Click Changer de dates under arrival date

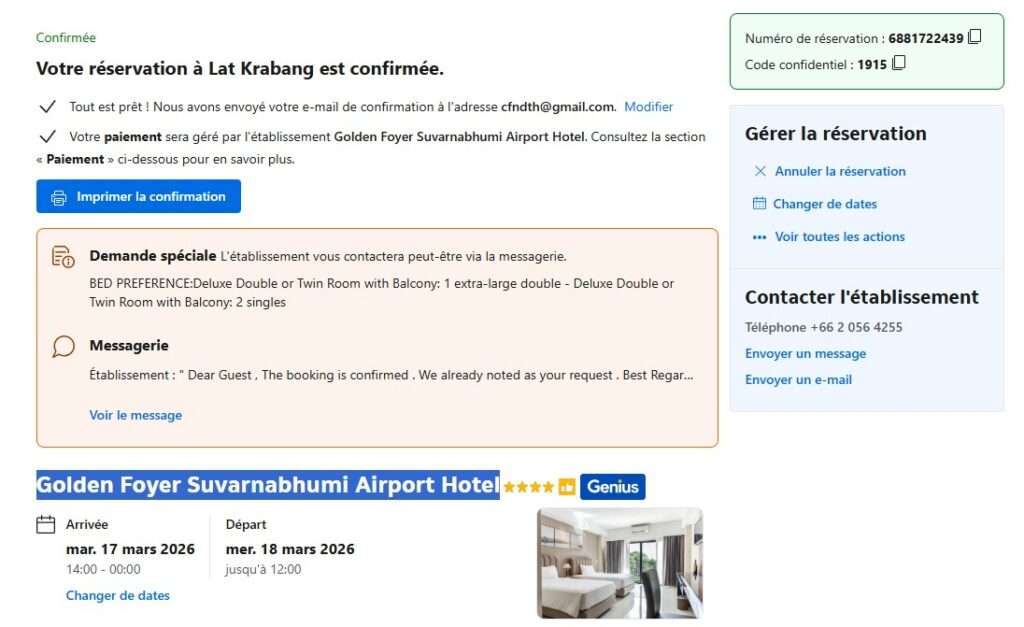click(117, 596)
